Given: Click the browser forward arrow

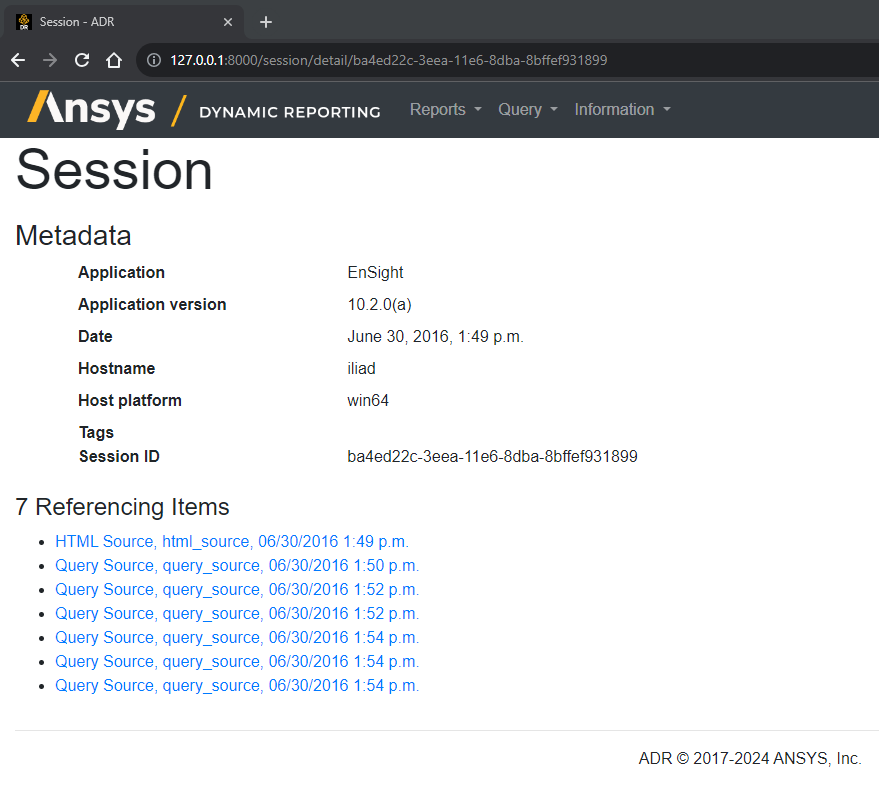Looking at the screenshot, I should (50, 60).
